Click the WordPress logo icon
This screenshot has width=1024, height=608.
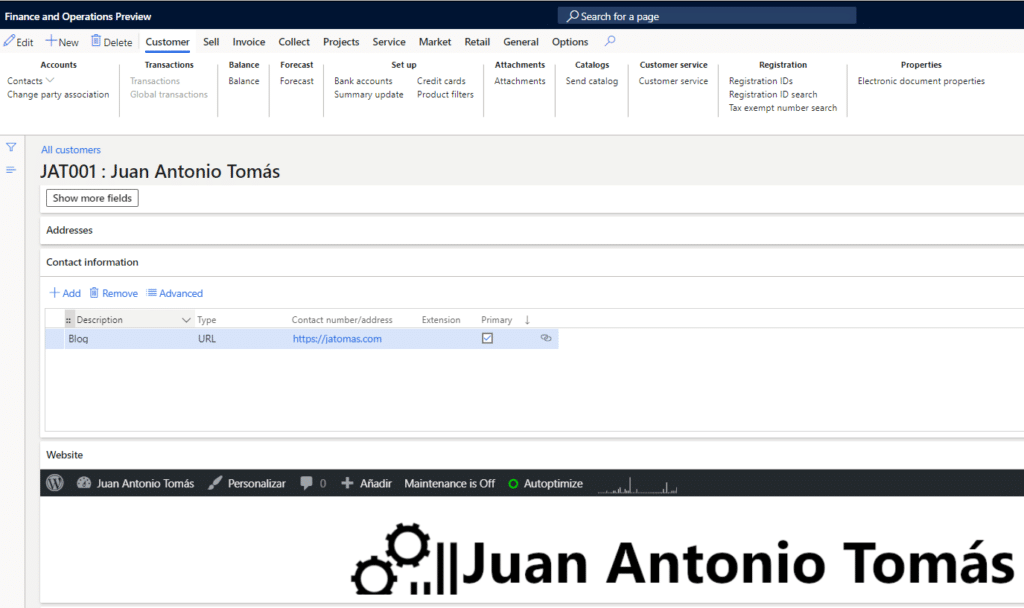tap(55, 483)
